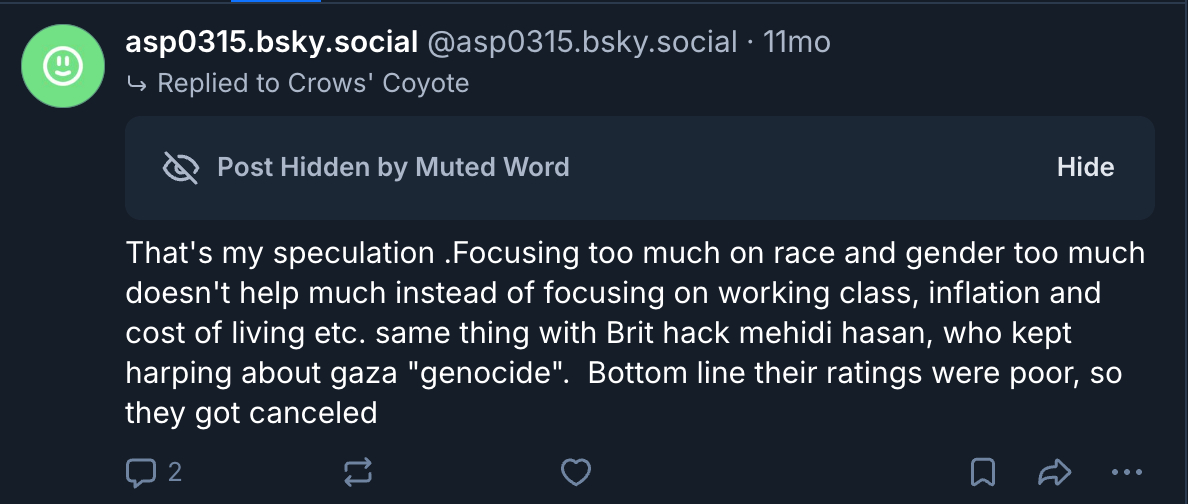Open the share arrow menu
The width and height of the screenshot is (1188, 504).
point(1055,472)
